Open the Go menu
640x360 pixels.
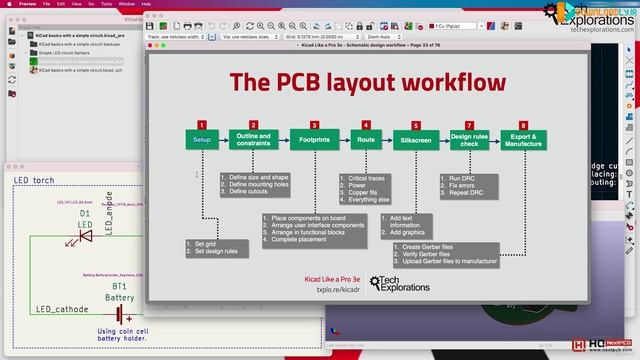(91, 4)
